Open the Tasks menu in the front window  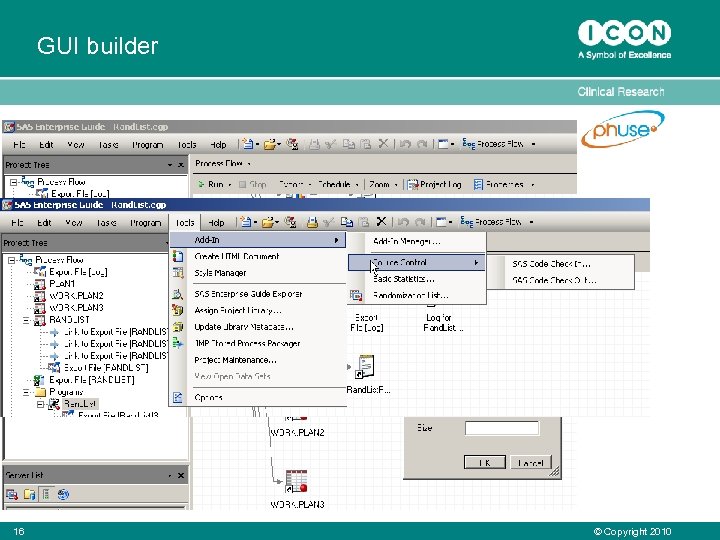[106, 223]
